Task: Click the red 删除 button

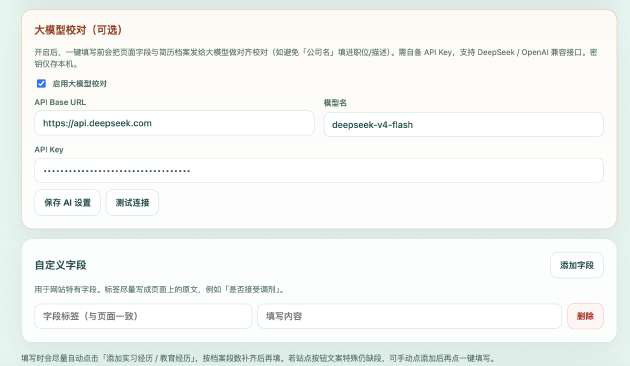Action: click(x=585, y=316)
